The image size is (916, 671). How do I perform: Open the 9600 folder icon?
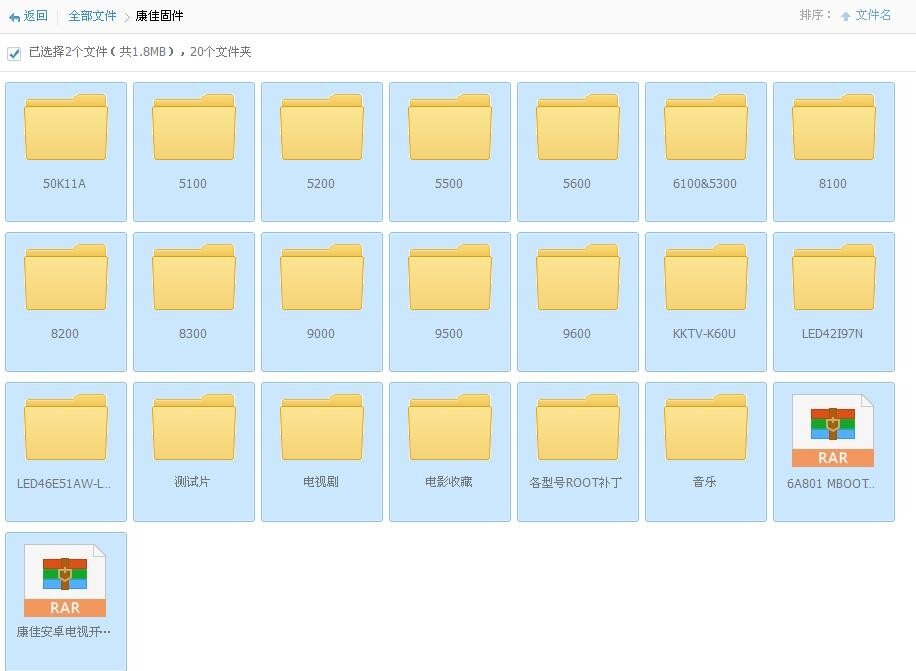pos(577,277)
